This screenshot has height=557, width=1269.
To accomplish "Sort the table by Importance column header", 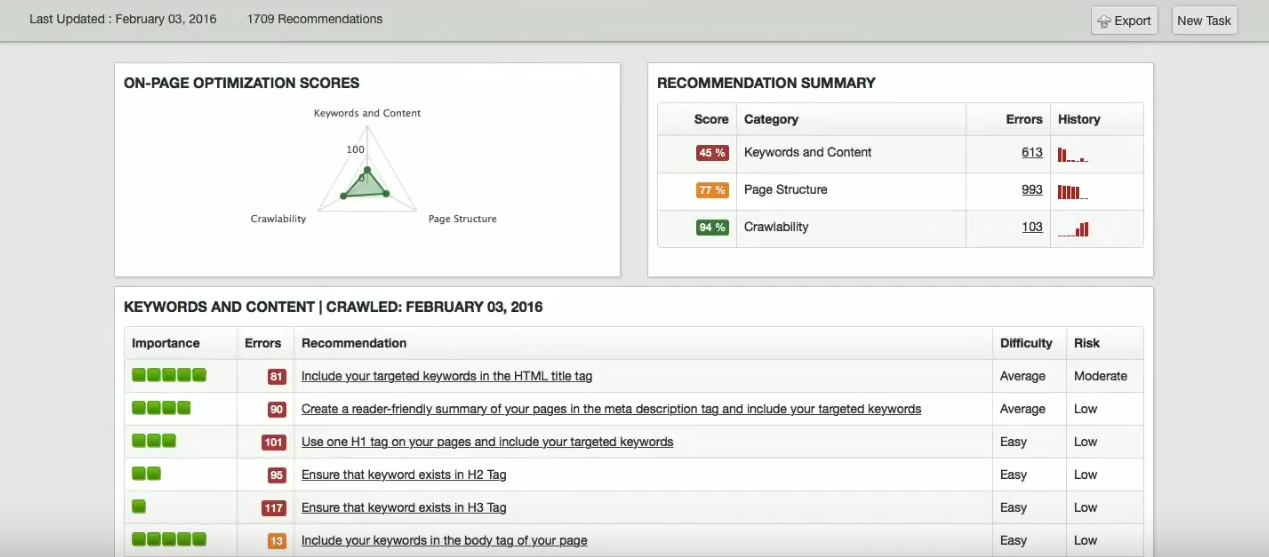I will pos(166,343).
